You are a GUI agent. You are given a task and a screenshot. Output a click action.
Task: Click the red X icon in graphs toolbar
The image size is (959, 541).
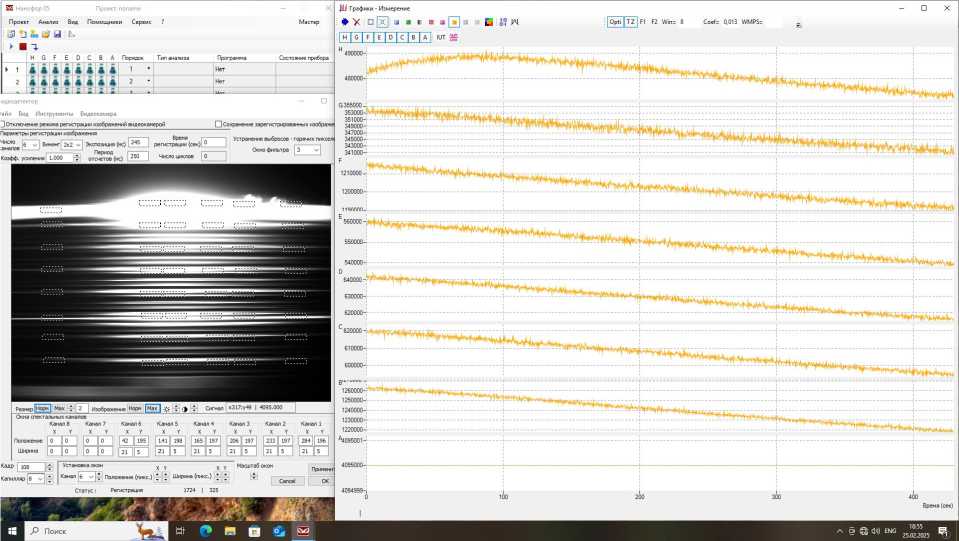[x=356, y=21]
